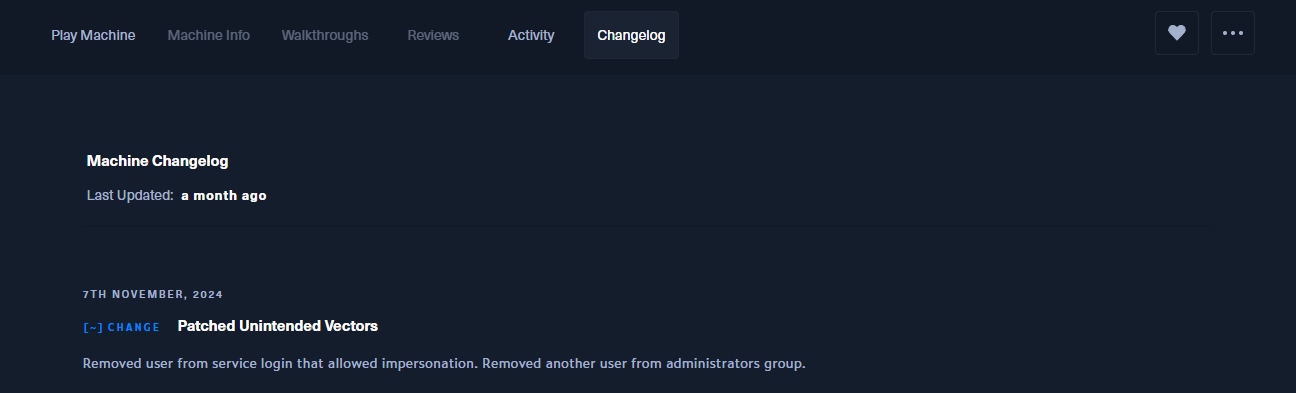Go to the Walkthroughs tab

[x=325, y=35]
